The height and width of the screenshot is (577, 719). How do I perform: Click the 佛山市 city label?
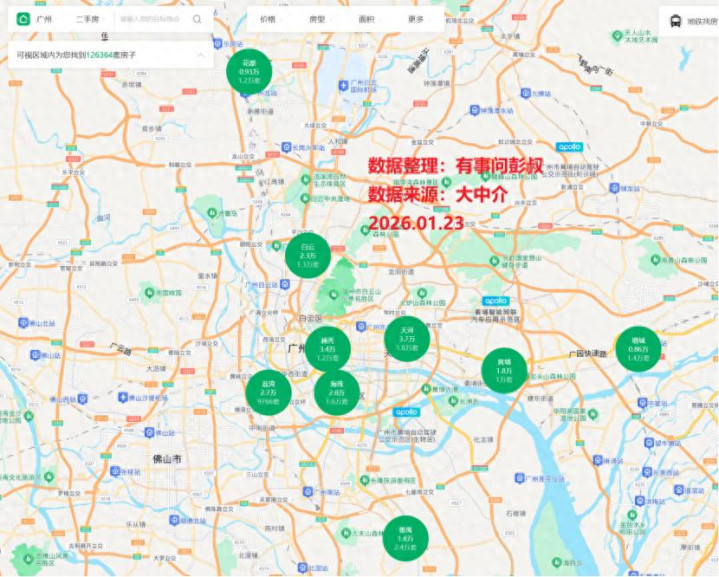click(167, 459)
